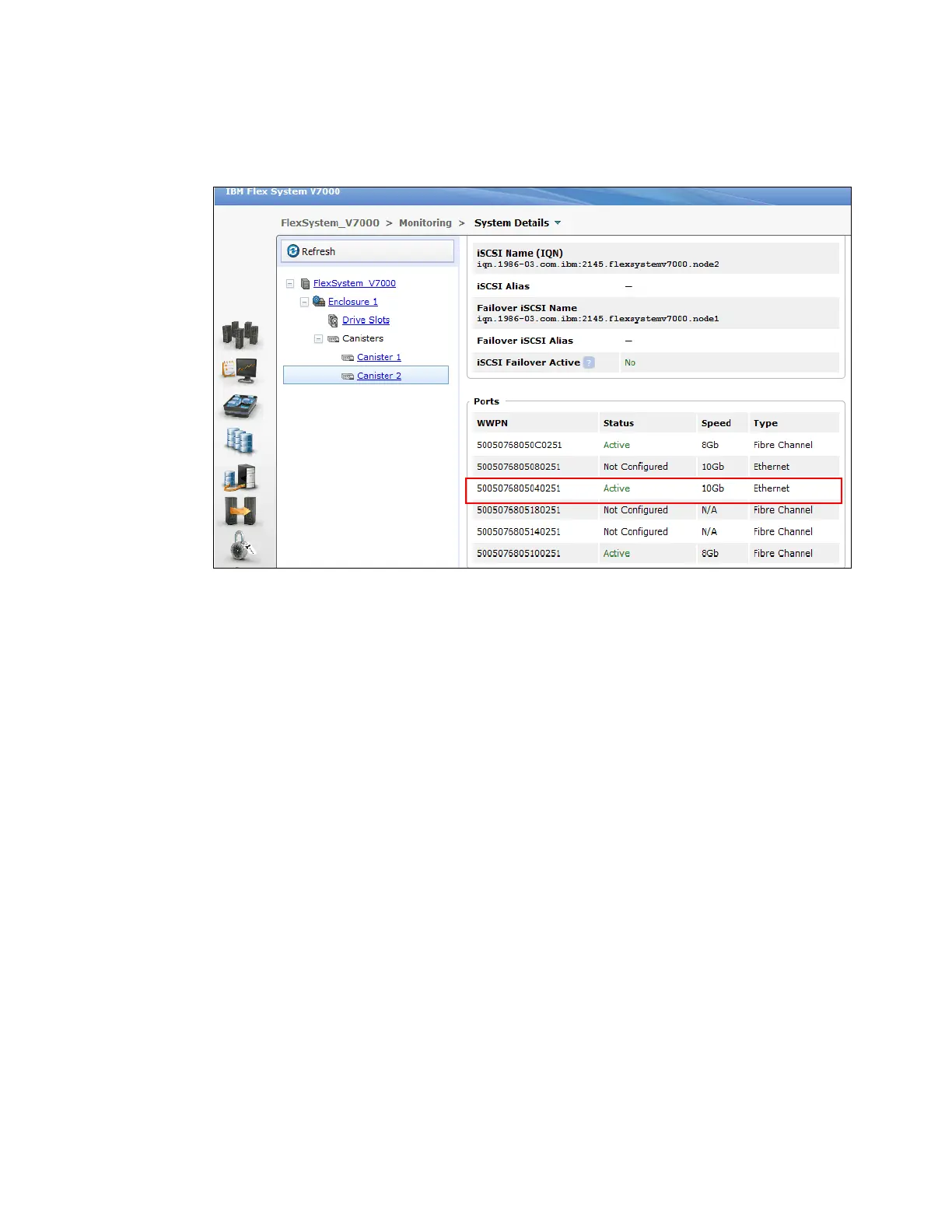Viewport: 952px width, 1232px height.
Task: Open the System Details dropdown arrow
Action: click(x=558, y=223)
